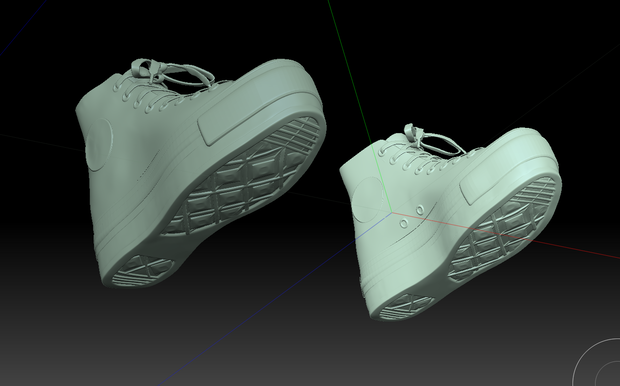
Task: Click the axis origin point behind the right shoe
Action: tap(392, 213)
